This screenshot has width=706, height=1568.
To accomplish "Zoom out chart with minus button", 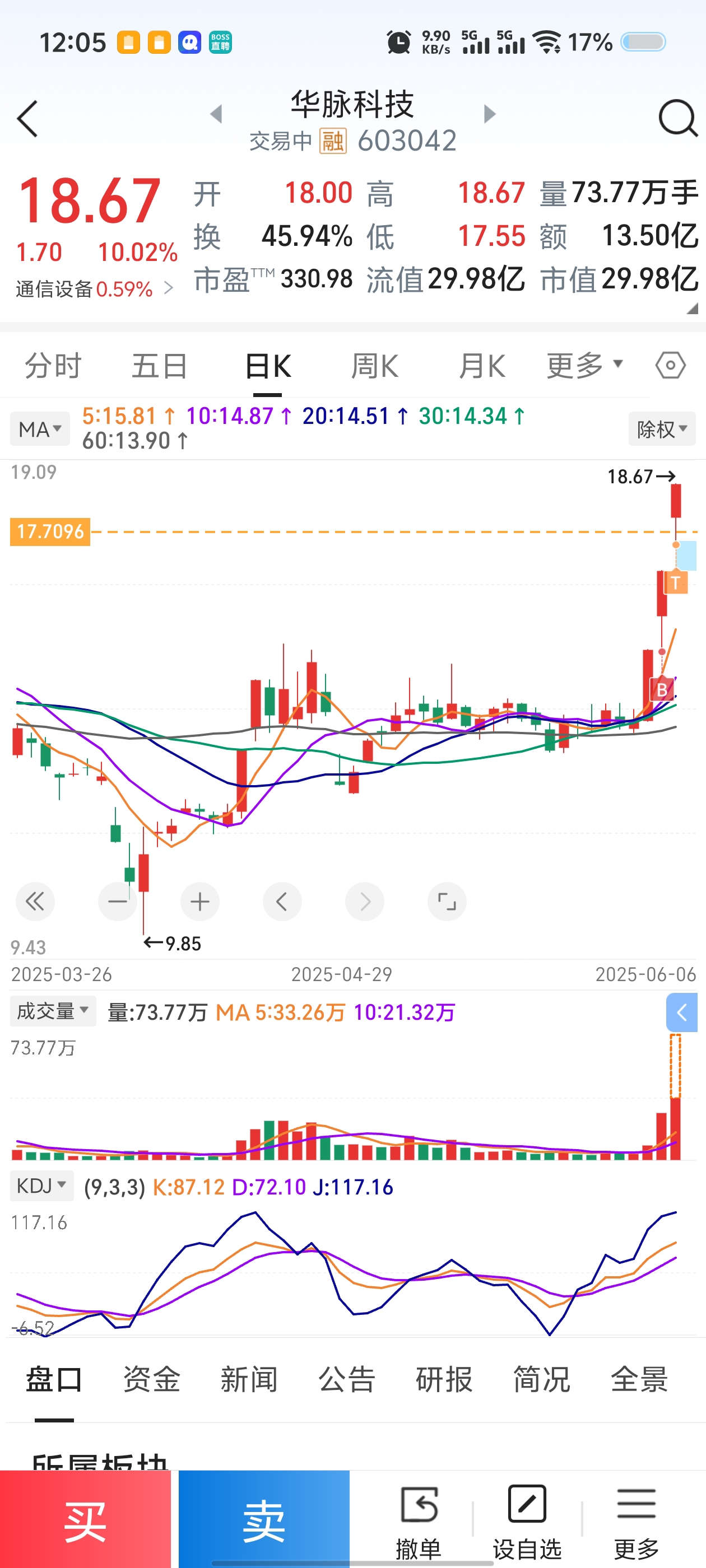I will click(118, 902).
